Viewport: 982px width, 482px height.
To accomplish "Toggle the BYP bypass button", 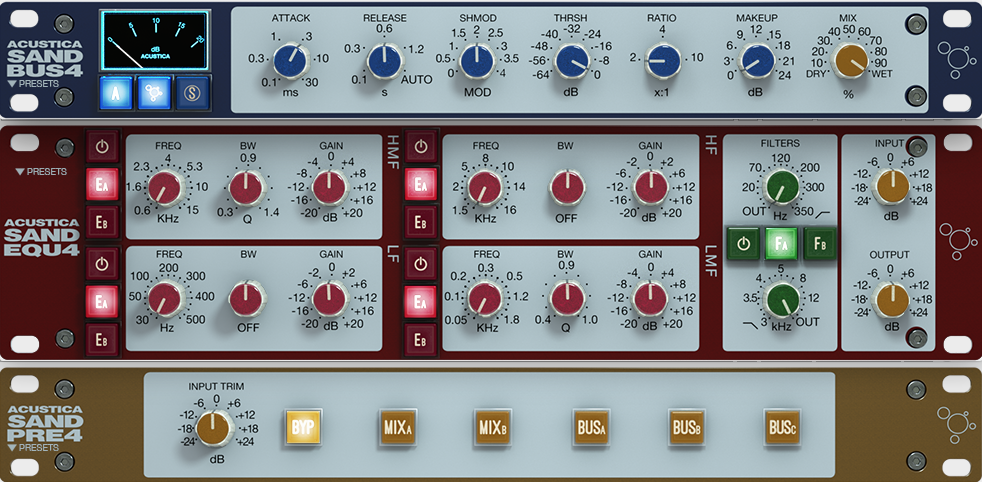I will (303, 428).
